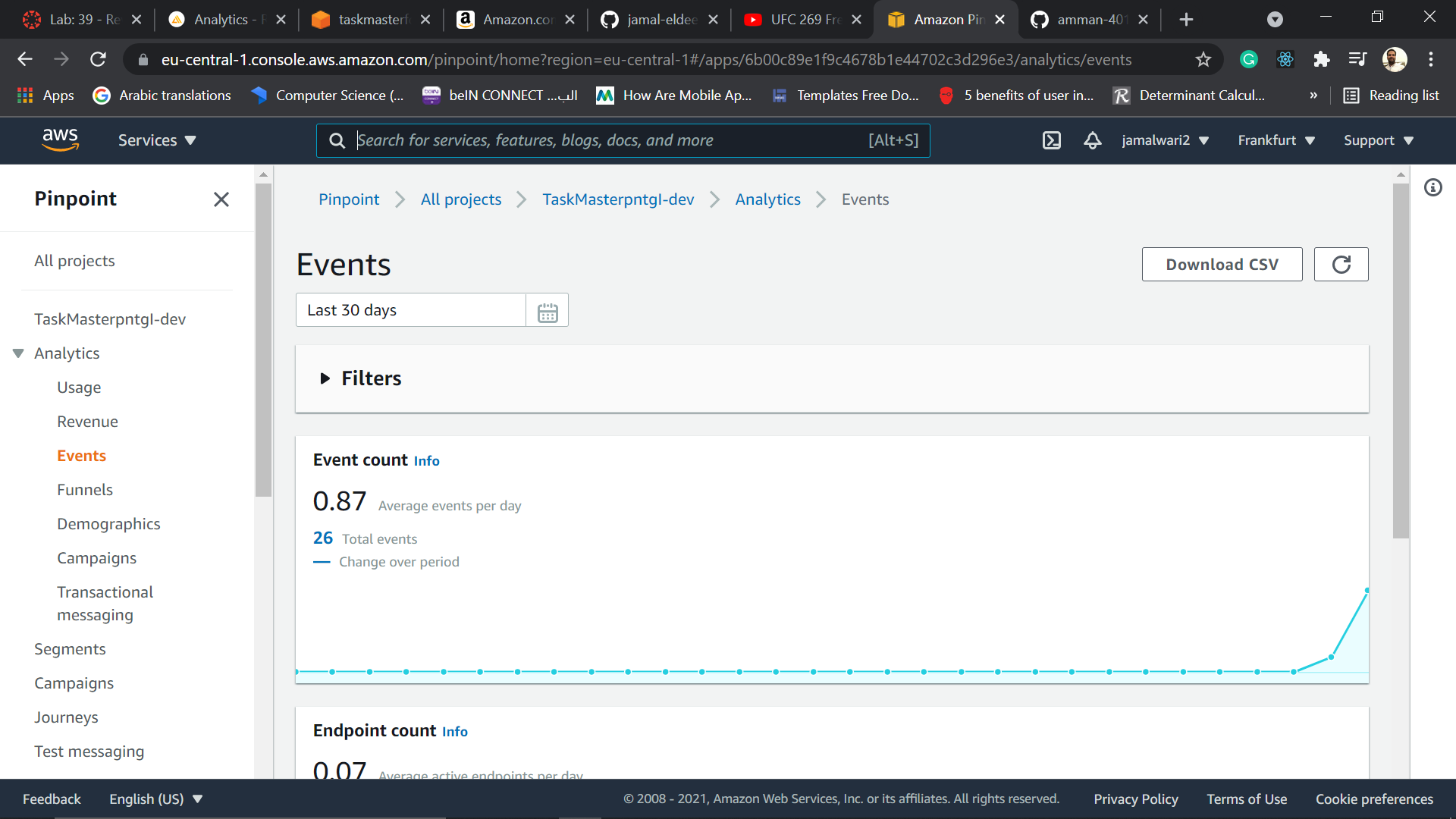Open the notifications bell
The image size is (1456, 819).
(1092, 140)
